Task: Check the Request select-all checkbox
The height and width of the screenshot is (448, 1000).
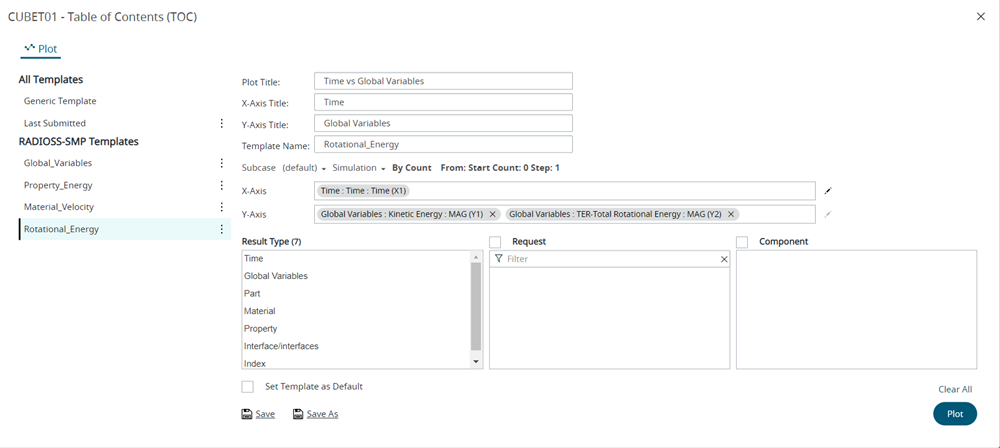Action: [x=495, y=242]
